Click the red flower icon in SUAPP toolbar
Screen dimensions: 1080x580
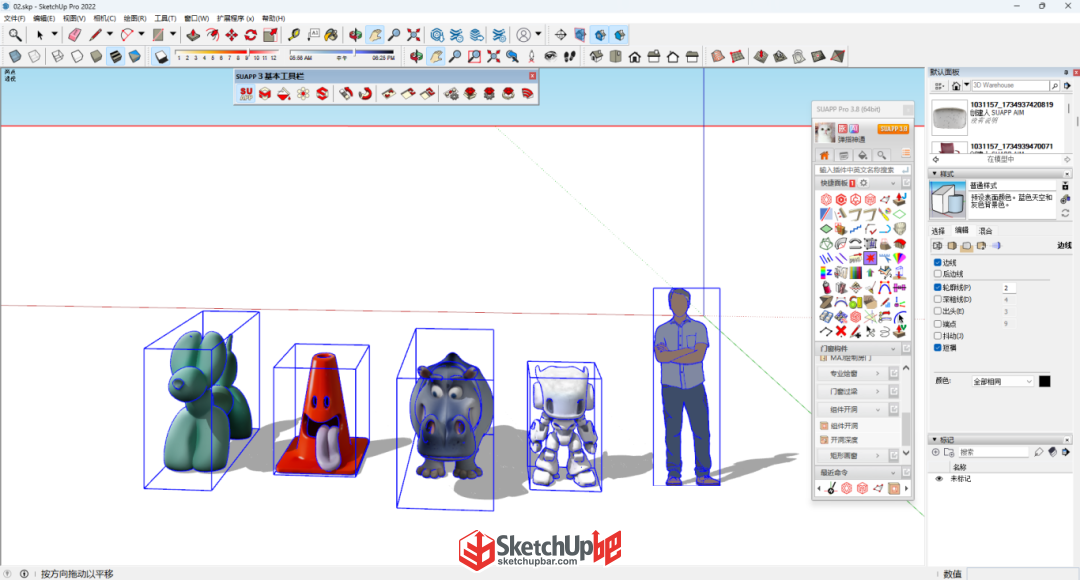coord(303,93)
